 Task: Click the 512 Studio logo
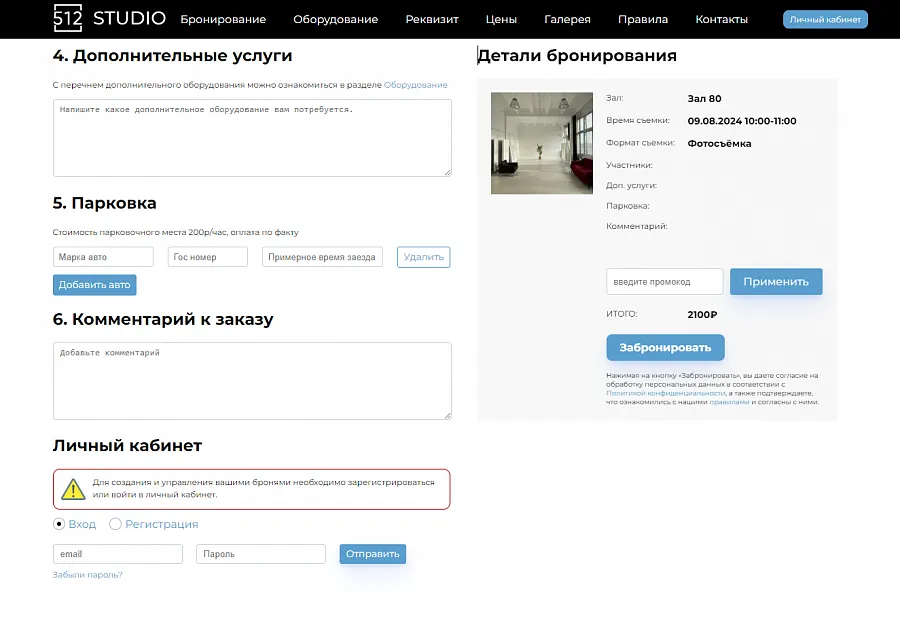coord(110,18)
